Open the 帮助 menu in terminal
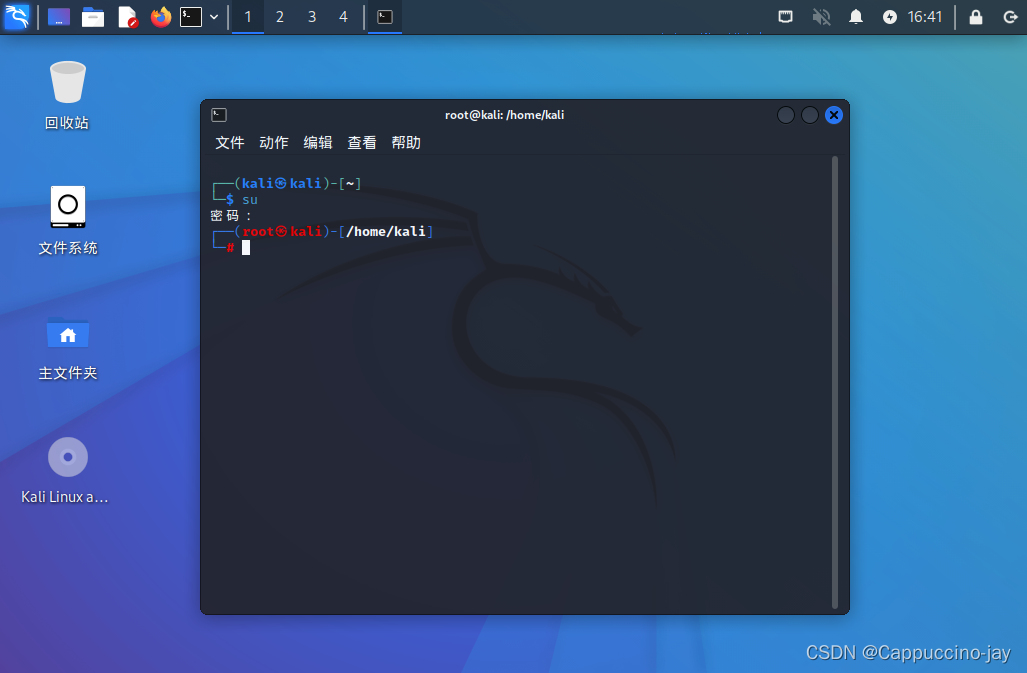 pyautogui.click(x=406, y=143)
